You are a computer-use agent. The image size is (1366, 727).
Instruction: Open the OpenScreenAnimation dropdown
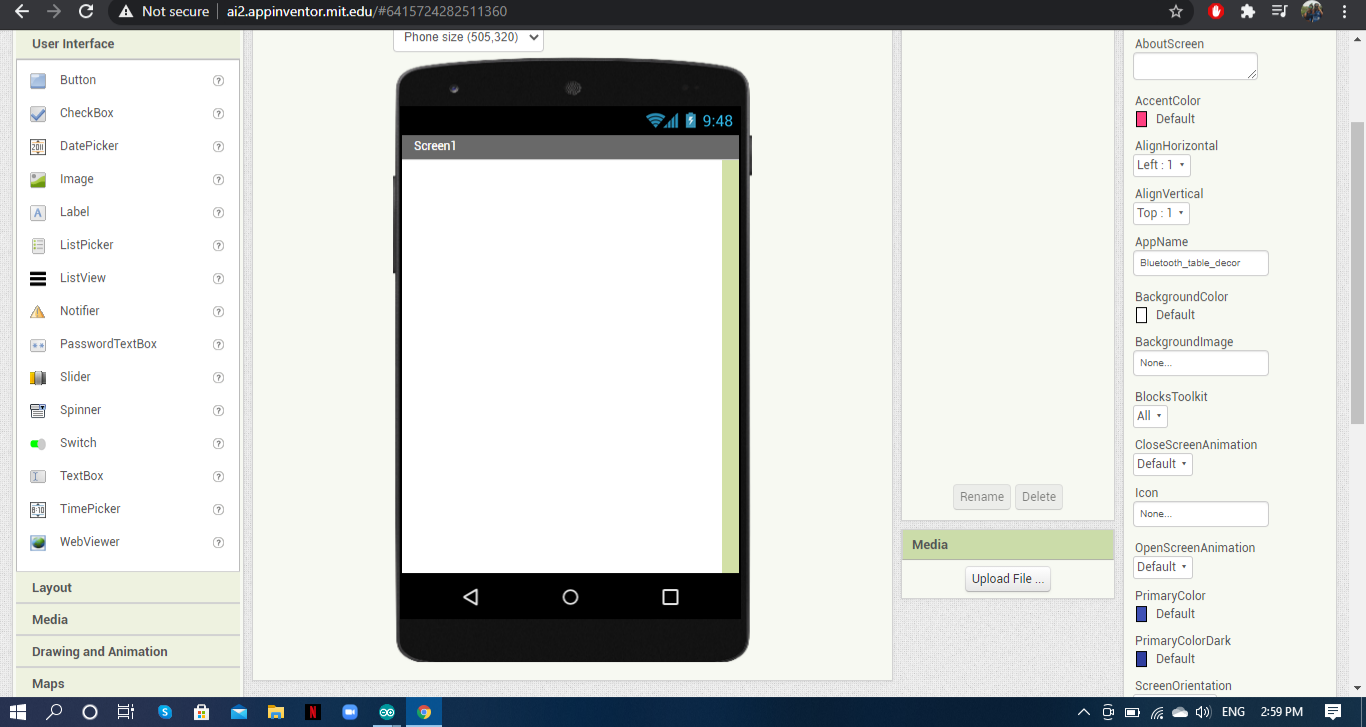point(1163,567)
